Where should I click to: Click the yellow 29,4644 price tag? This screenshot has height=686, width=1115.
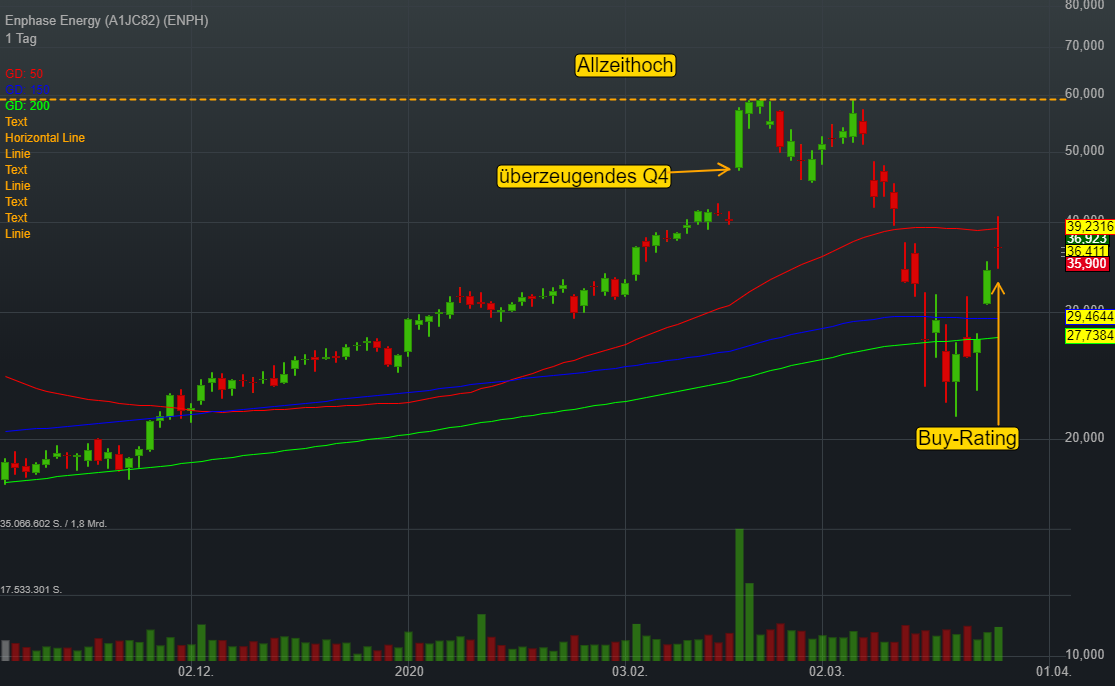coord(1089,317)
